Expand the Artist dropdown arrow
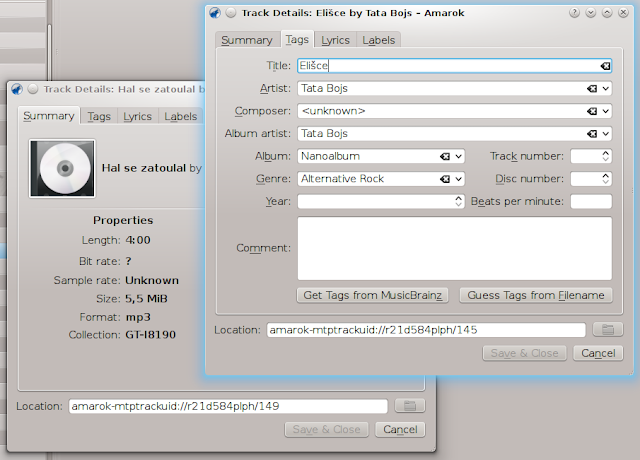Image resolution: width=640 pixels, height=460 pixels. [x=606, y=89]
